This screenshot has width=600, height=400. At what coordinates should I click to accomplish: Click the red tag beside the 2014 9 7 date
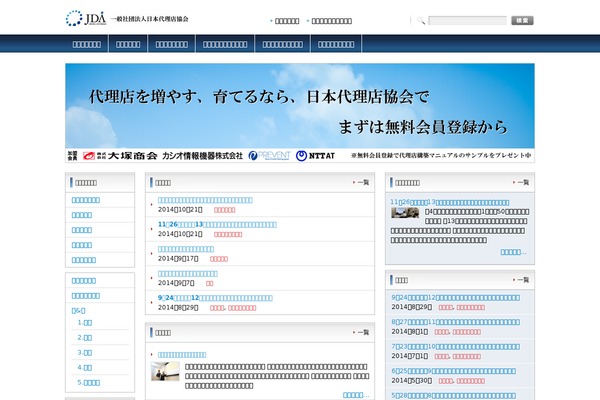pyautogui.click(x=210, y=284)
